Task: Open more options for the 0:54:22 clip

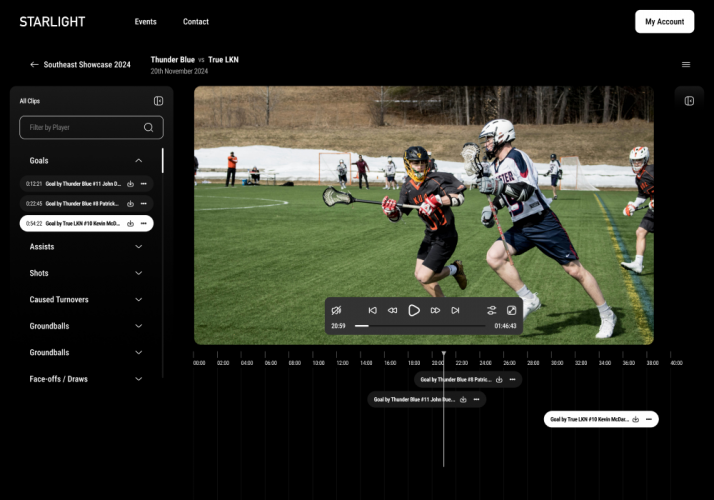Action: tap(143, 224)
